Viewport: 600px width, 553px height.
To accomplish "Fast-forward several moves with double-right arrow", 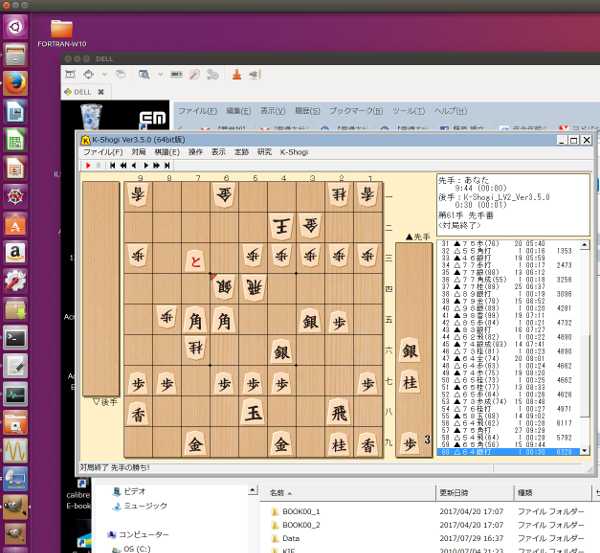I will point(157,165).
